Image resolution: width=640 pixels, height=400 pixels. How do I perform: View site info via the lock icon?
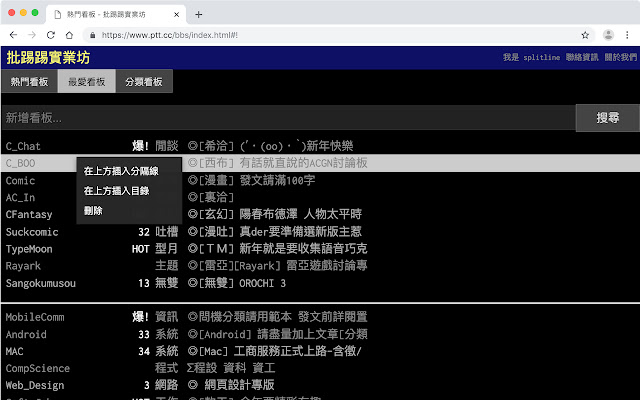[93, 36]
